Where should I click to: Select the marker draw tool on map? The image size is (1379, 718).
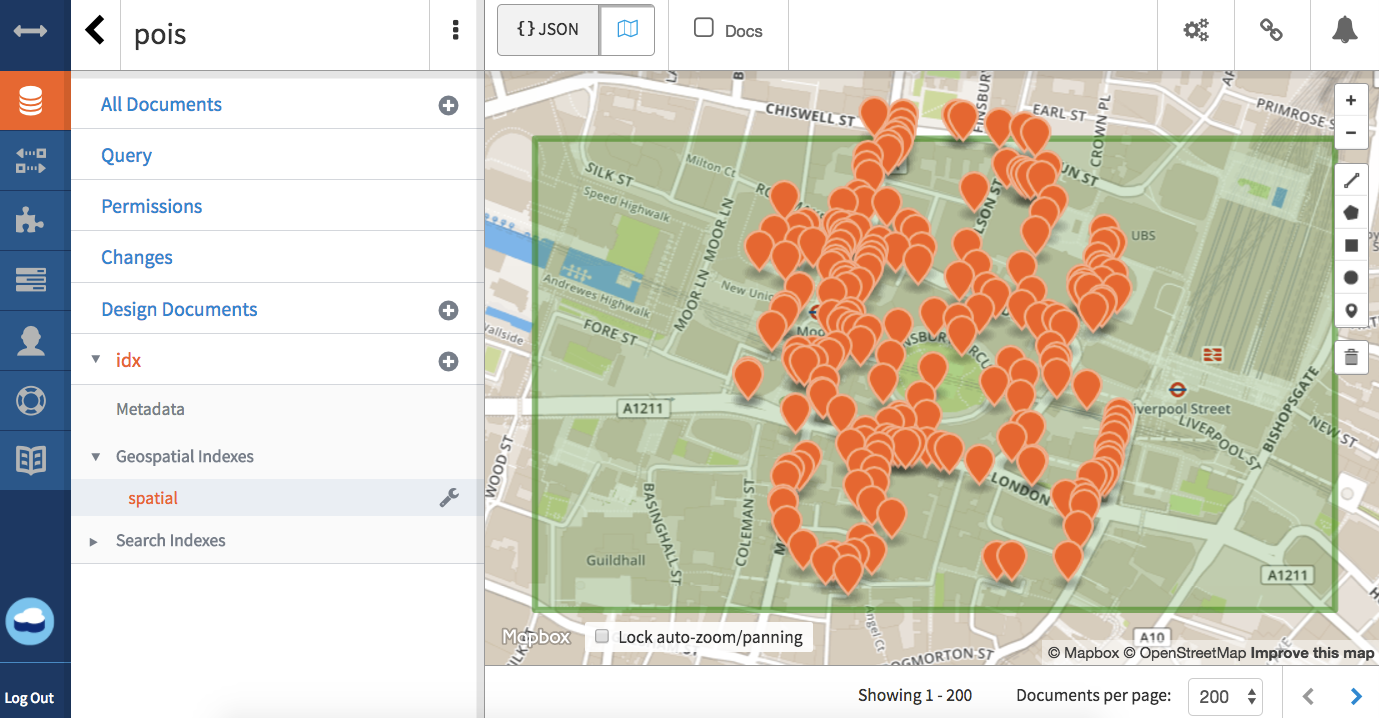pyautogui.click(x=1351, y=311)
